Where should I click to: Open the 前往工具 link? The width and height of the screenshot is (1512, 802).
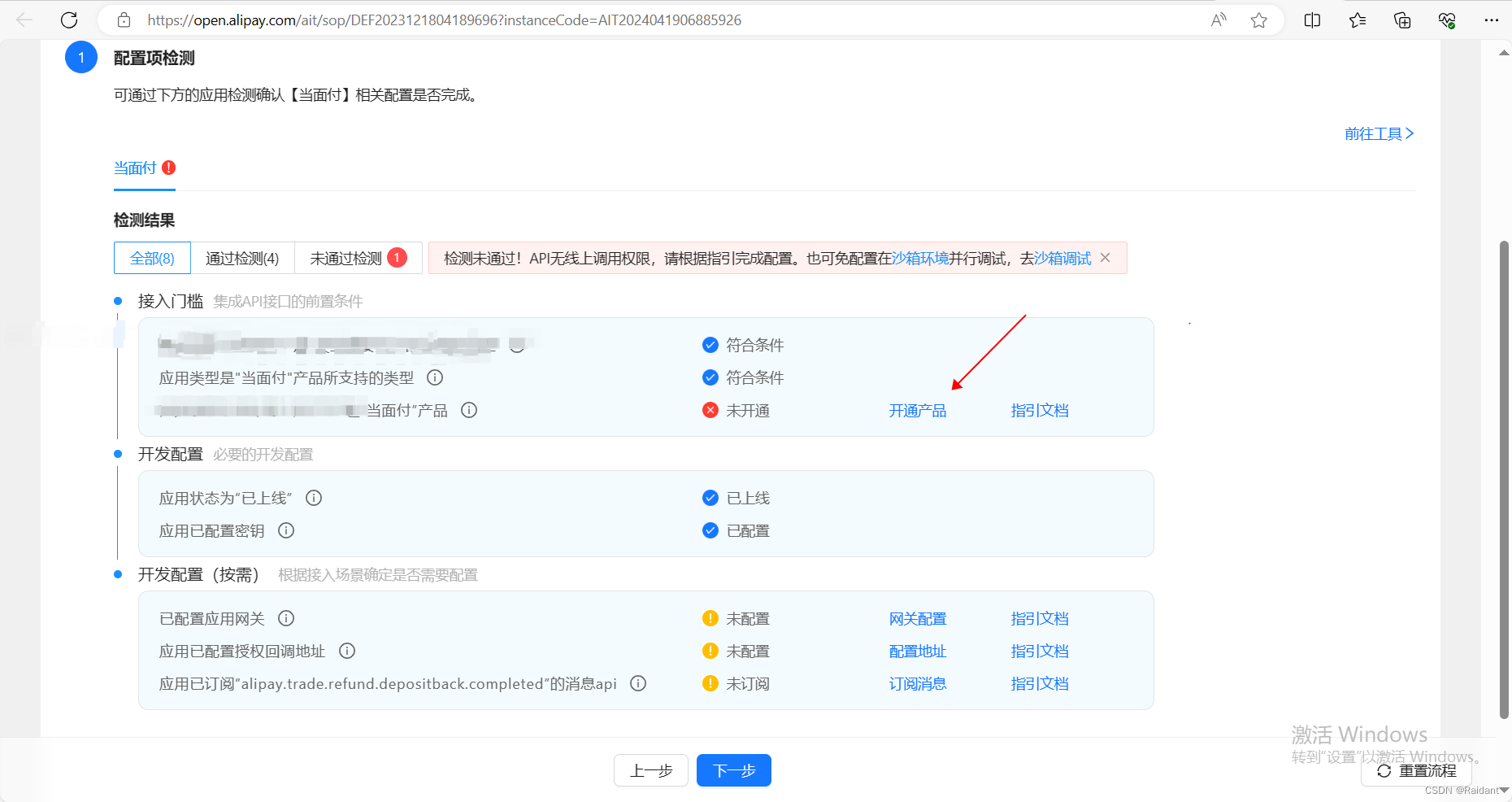click(x=1379, y=133)
